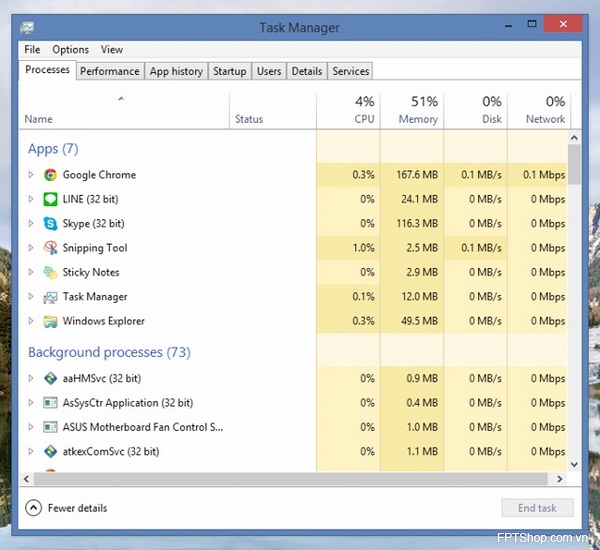Viewport: 600px width, 550px height.
Task: Click the vertical scrollbar thumb
Action: click(x=574, y=165)
